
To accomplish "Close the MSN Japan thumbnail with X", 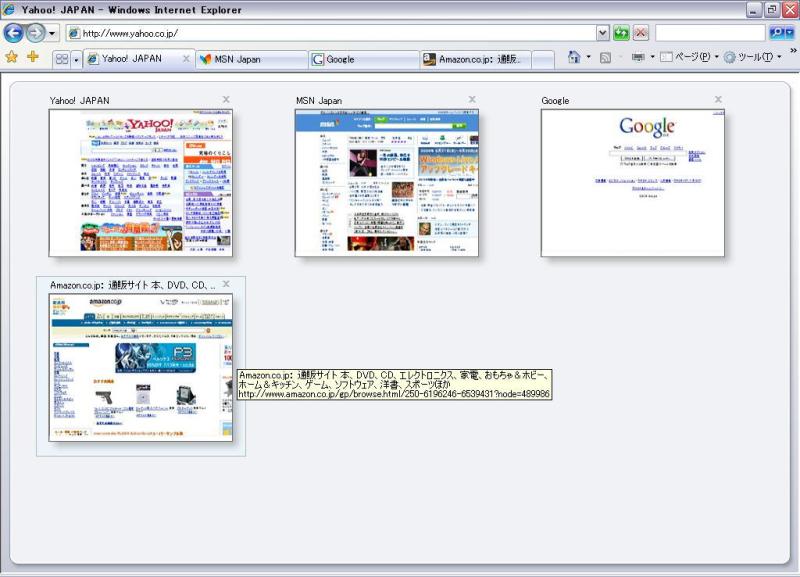I will [x=472, y=99].
